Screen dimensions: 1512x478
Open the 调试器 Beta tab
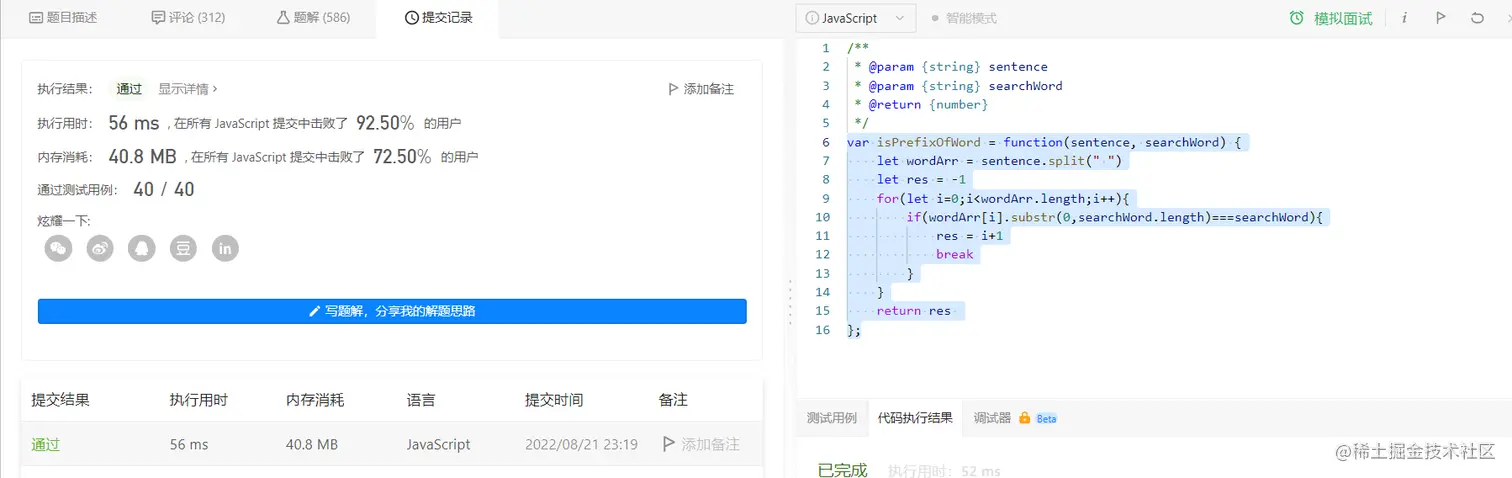click(1015, 418)
